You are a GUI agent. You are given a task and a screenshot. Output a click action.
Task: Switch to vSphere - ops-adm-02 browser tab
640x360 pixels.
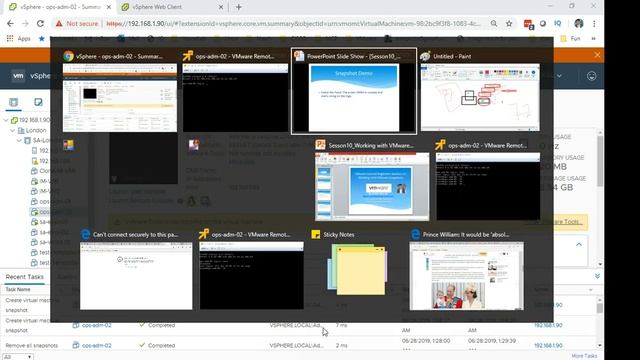pos(60,7)
